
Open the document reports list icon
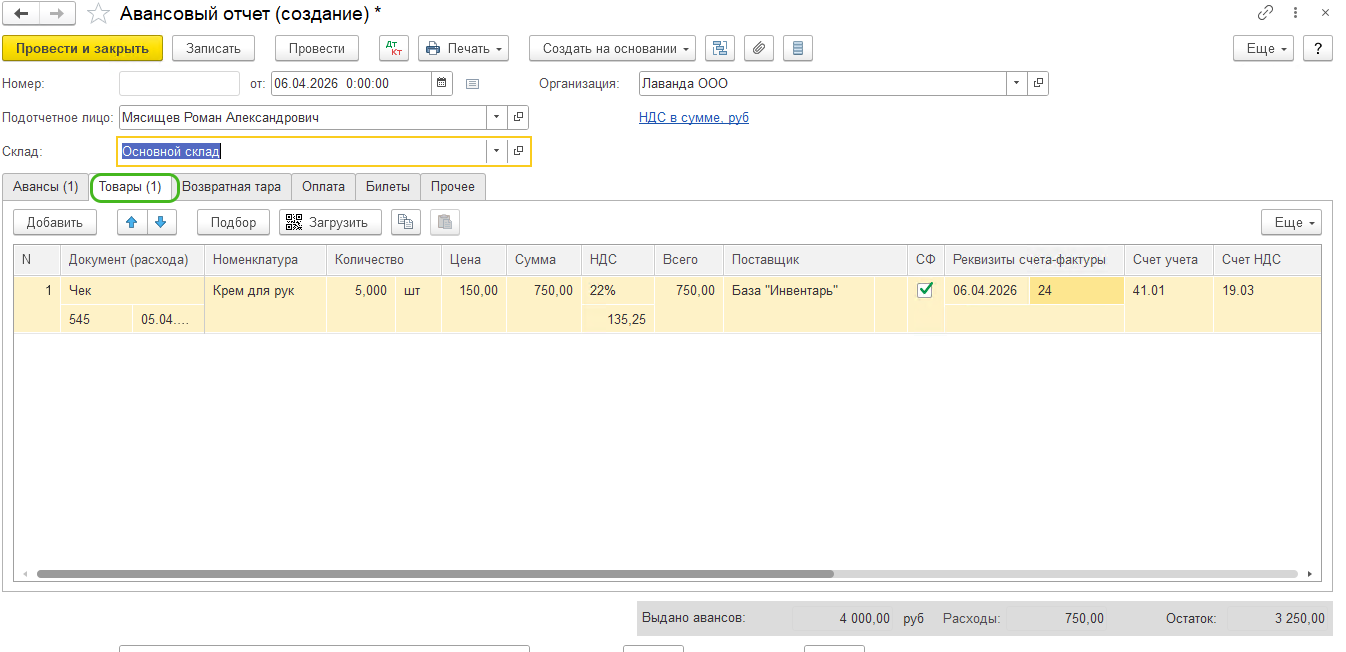[x=797, y=48]
